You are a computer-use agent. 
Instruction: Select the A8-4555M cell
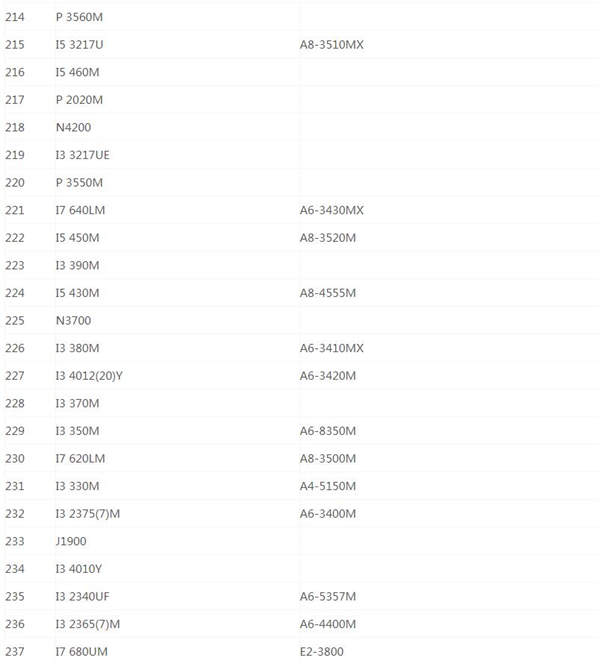tap(327, 293)
